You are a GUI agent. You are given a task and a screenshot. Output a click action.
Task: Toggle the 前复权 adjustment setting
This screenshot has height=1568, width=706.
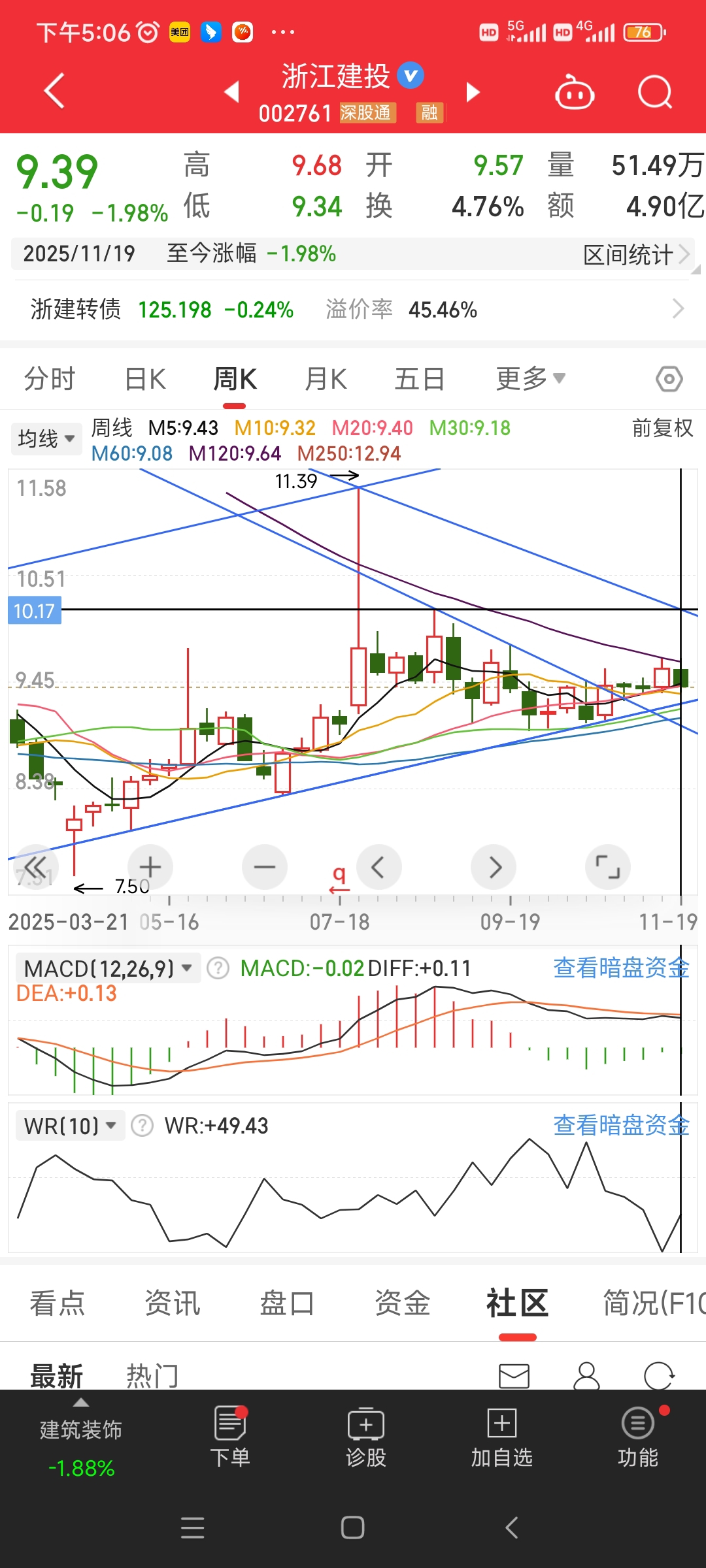[662, 428]
